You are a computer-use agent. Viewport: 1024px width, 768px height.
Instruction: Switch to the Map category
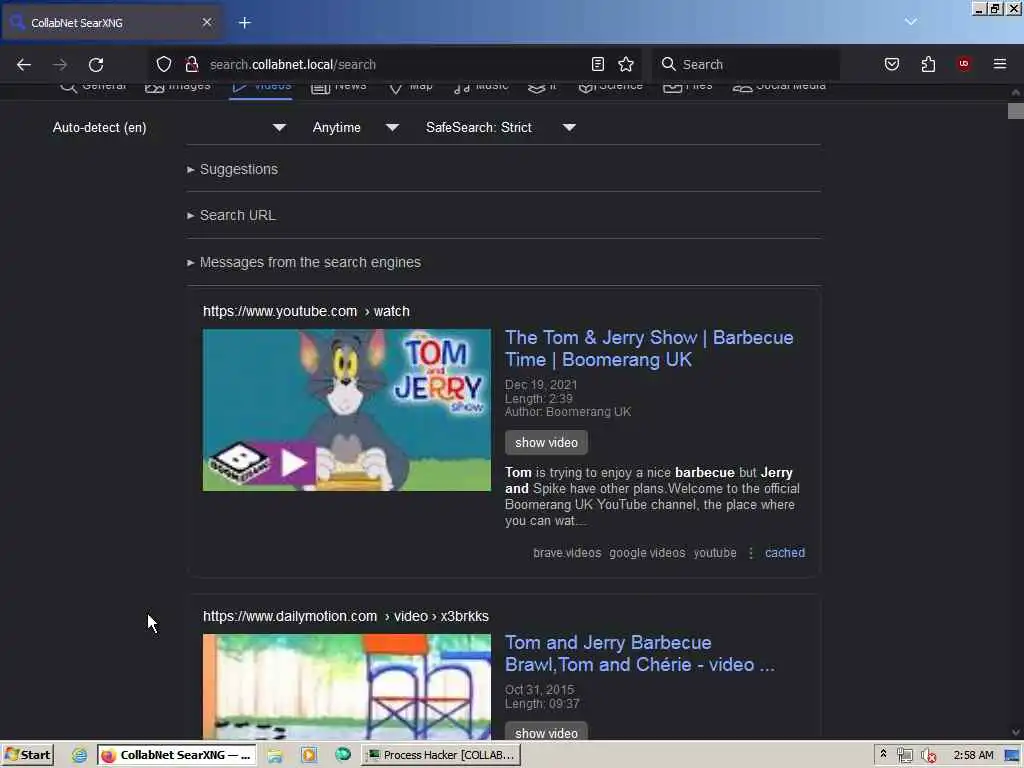coord(410,86)
